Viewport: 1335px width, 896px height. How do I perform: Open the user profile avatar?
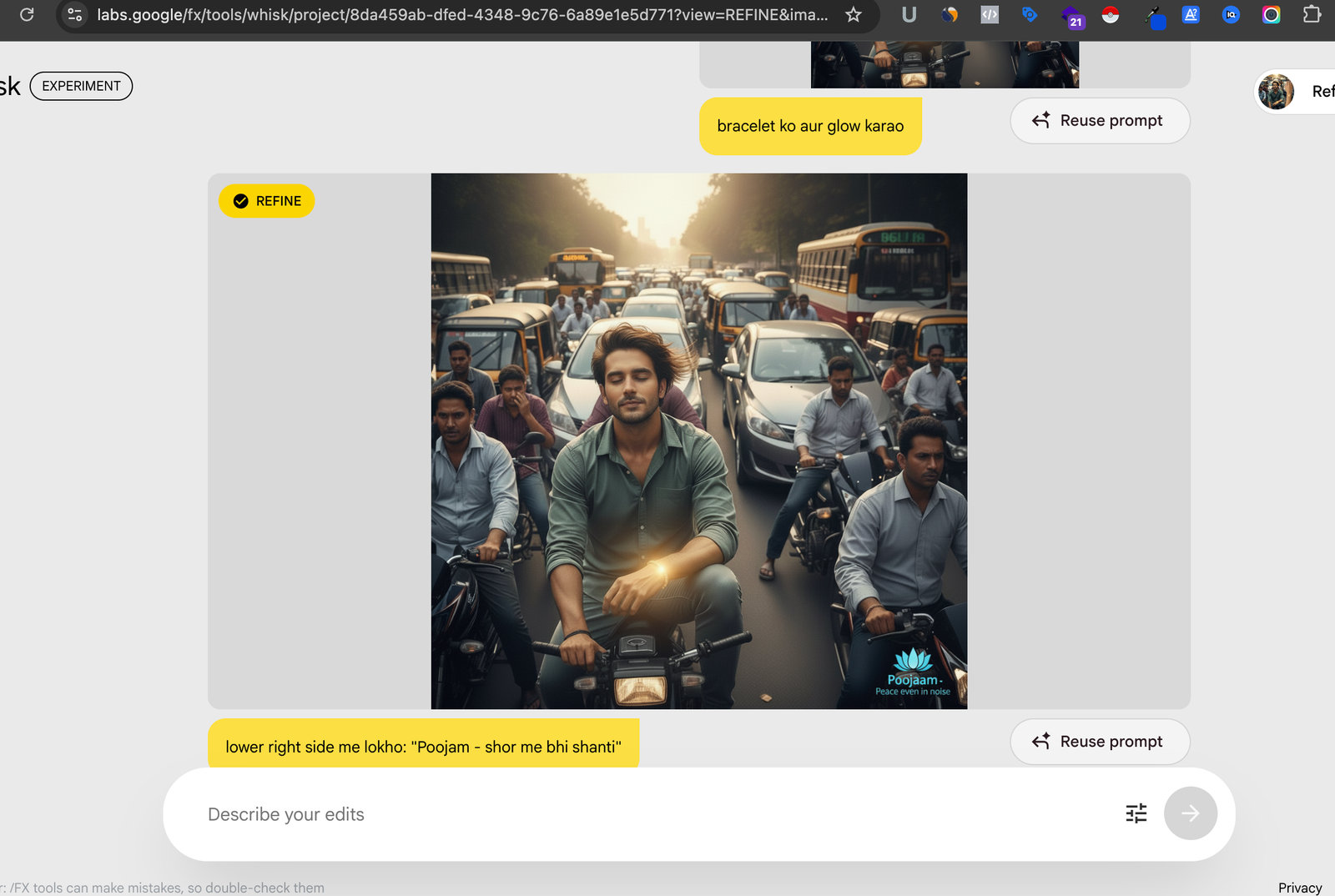coord(1276,91)
